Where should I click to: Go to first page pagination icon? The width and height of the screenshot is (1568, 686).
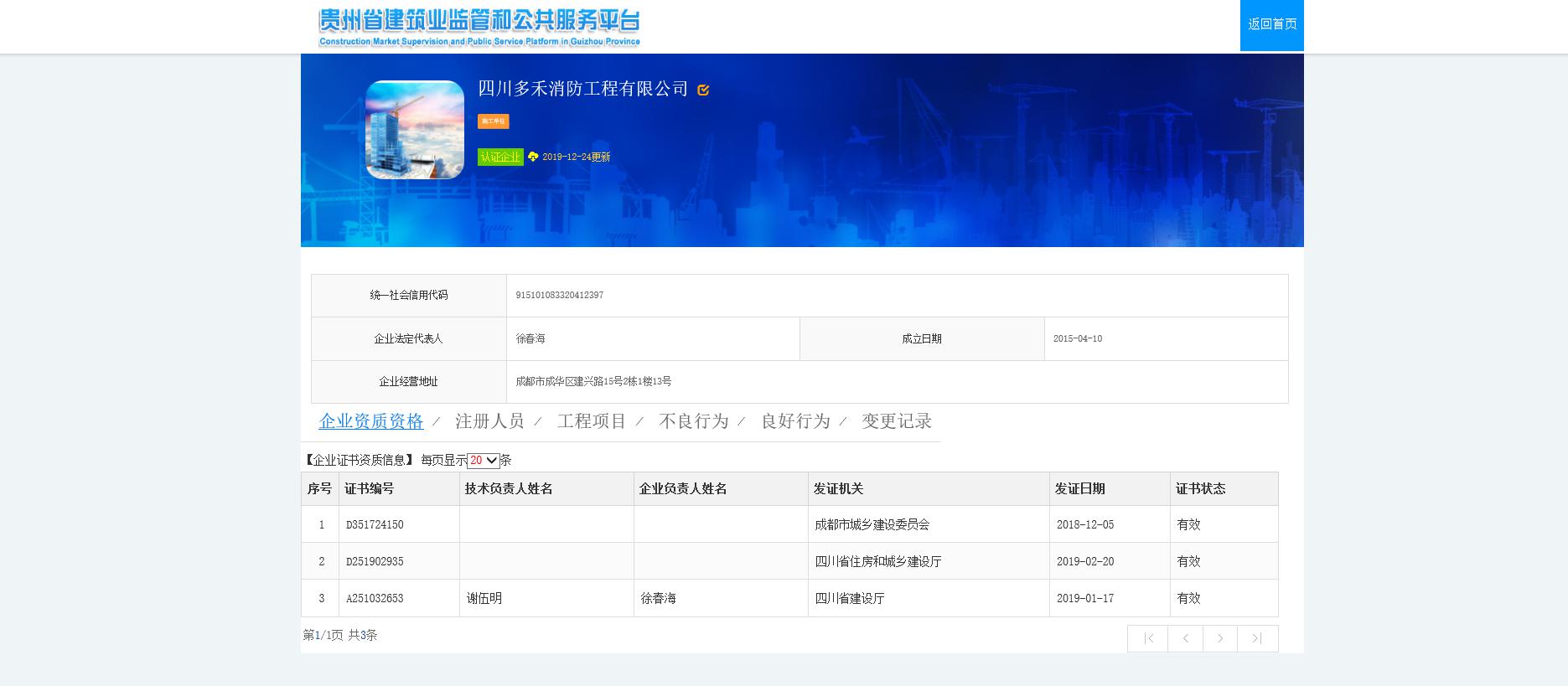[1148, 638]
